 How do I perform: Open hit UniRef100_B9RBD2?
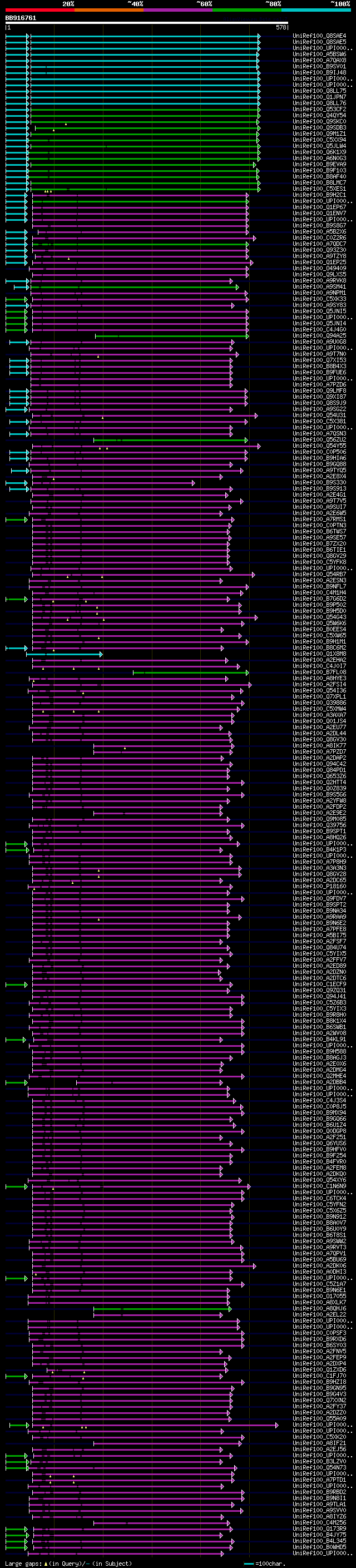pyautogui.click(x=319, y=1492)
